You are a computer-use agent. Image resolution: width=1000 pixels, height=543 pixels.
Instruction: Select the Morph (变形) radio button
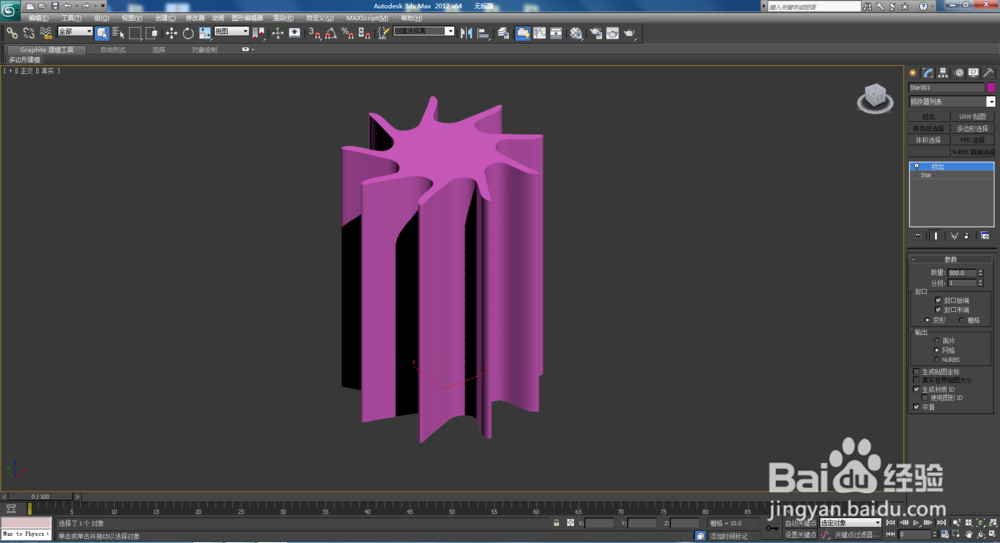(x=927, y=320)
